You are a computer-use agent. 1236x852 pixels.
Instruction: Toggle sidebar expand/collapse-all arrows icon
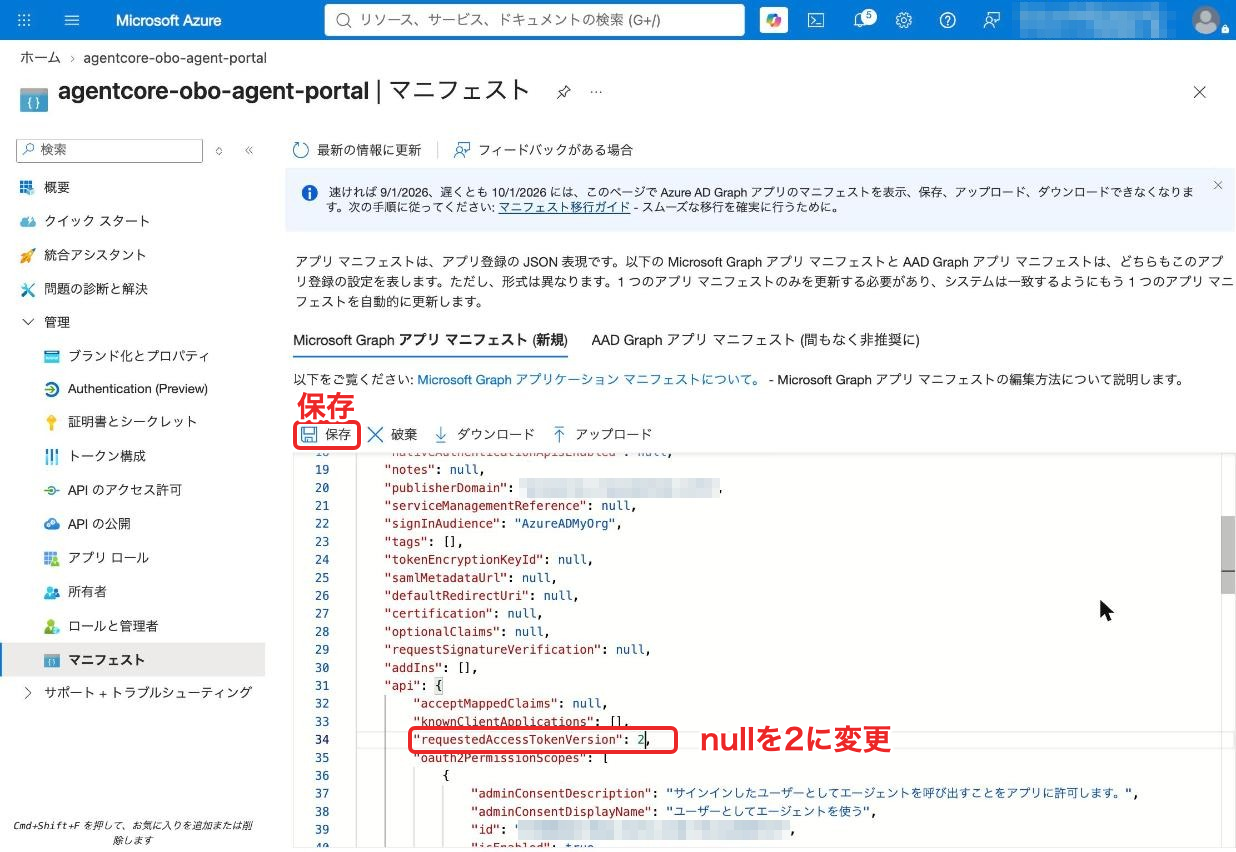[219, 150]
